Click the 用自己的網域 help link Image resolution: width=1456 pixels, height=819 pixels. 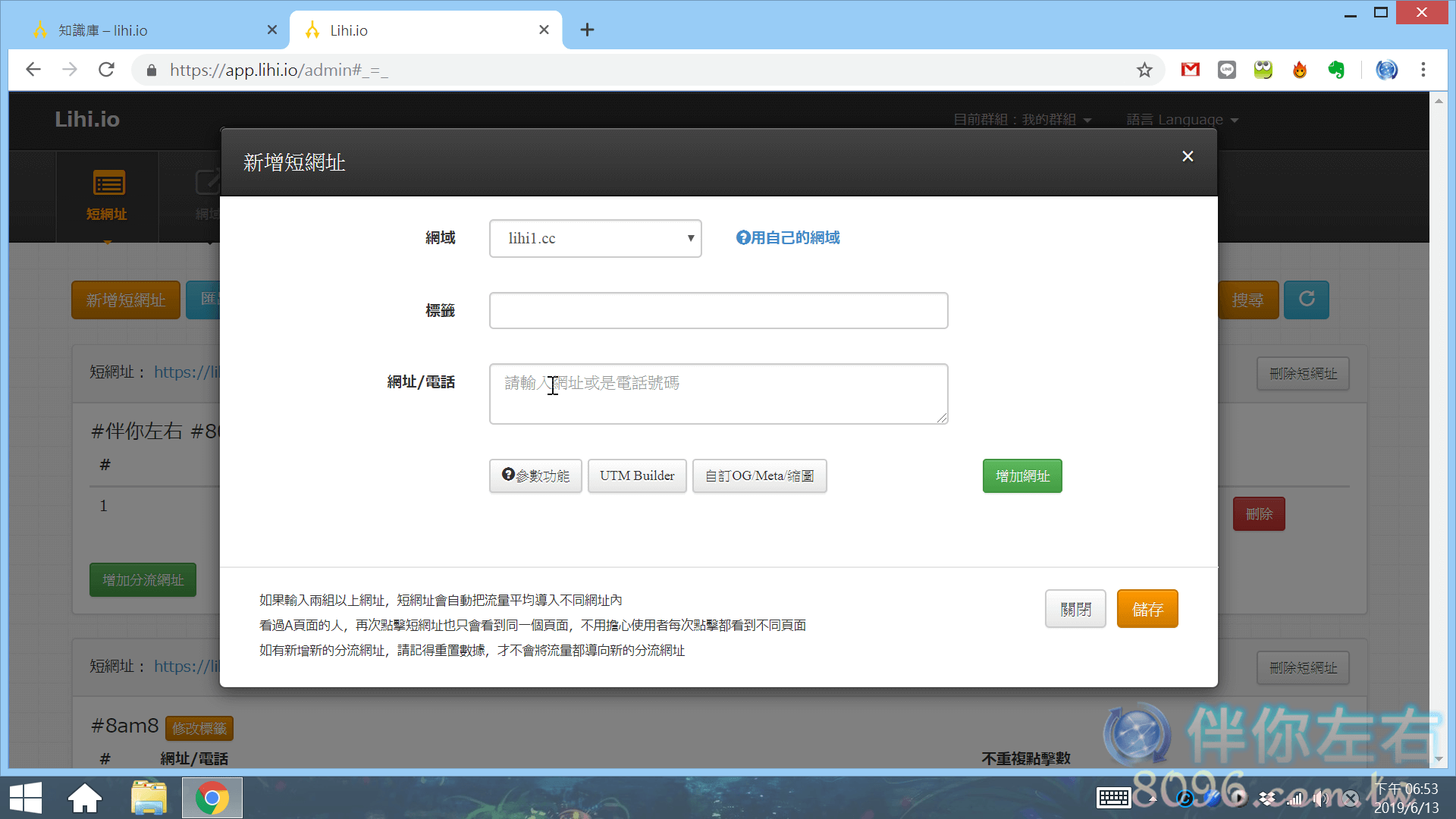[788, 238]
